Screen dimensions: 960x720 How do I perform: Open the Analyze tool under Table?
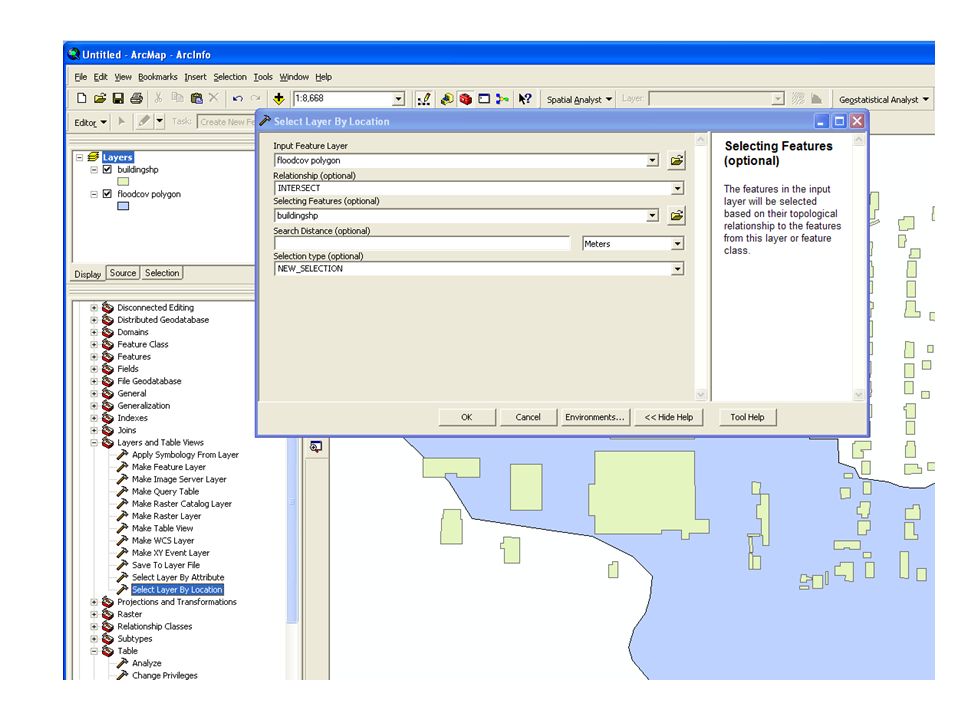146,663
